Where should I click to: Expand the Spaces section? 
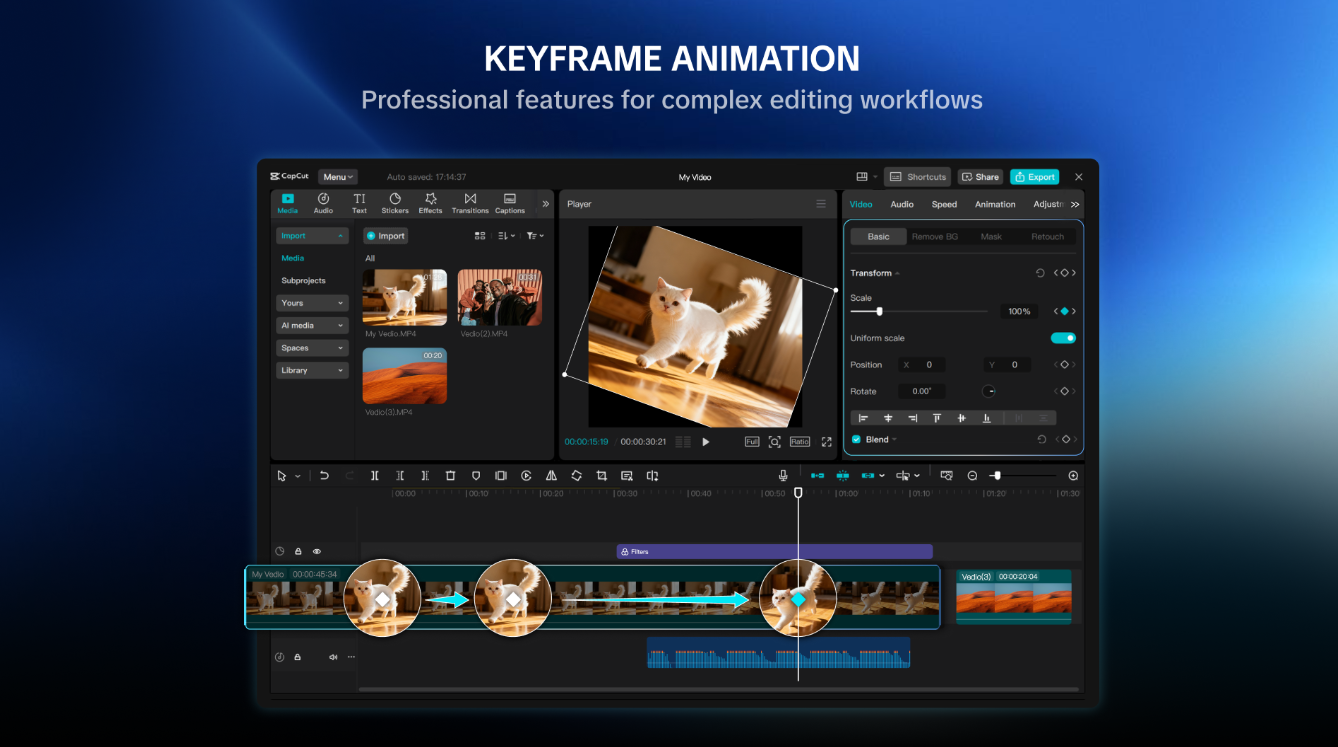[x=312, y=348]
